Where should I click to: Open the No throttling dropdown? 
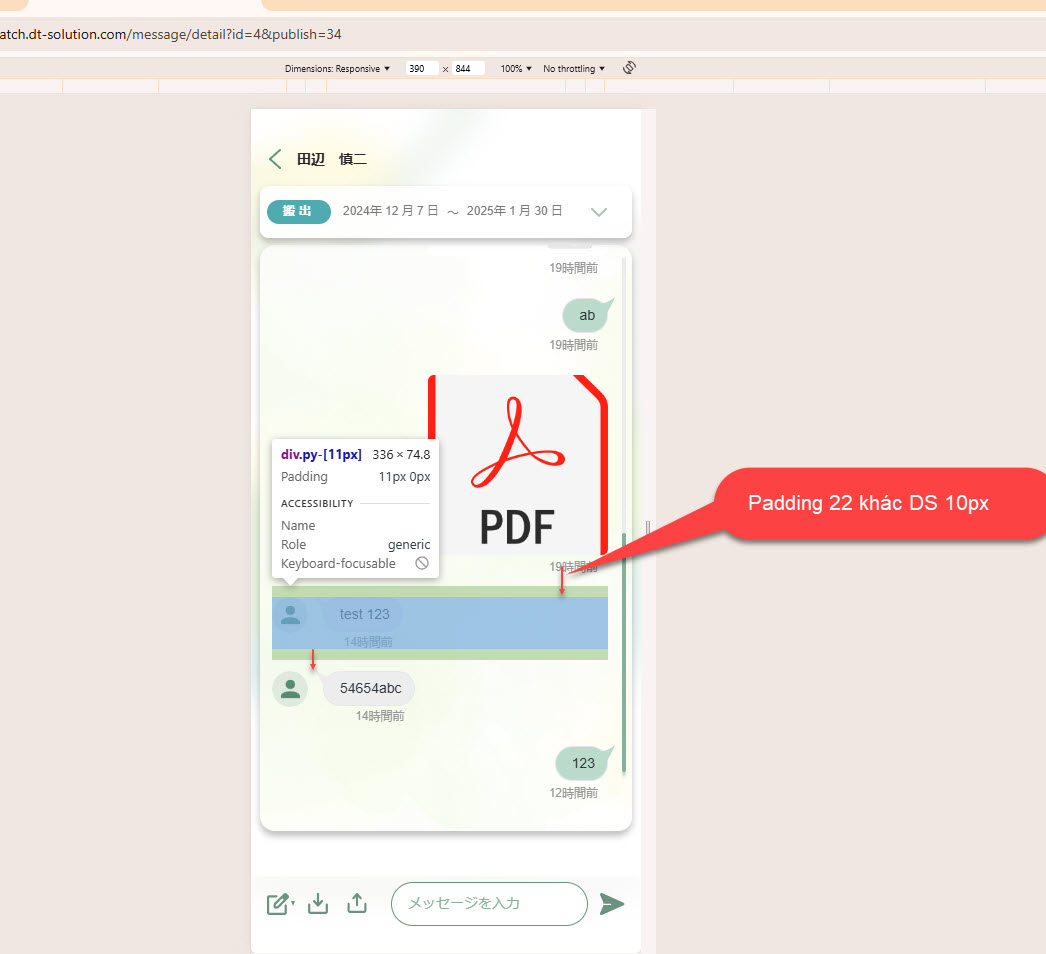[x=574, y=69]
